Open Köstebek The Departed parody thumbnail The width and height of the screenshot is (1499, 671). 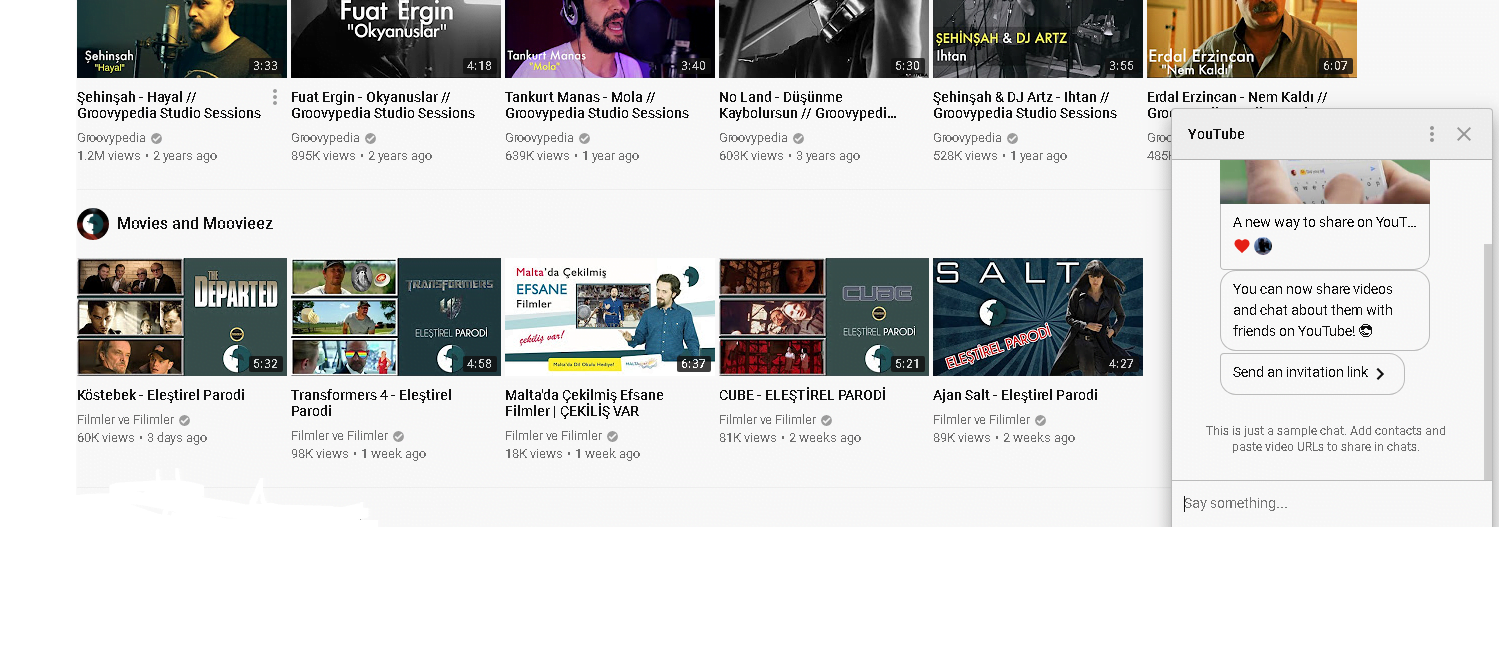point(182,317)
